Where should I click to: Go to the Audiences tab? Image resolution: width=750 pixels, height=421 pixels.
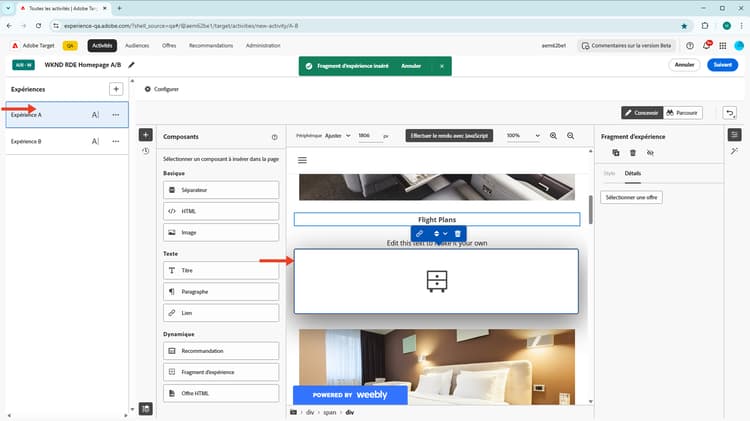coord(137,46)
